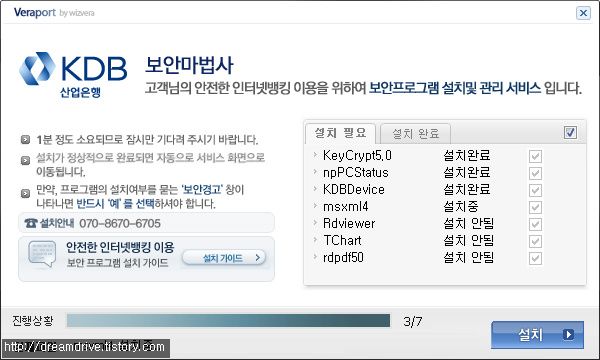Toggle the TChart checkbox
The image size is (600, 360).
pos(535,241)
